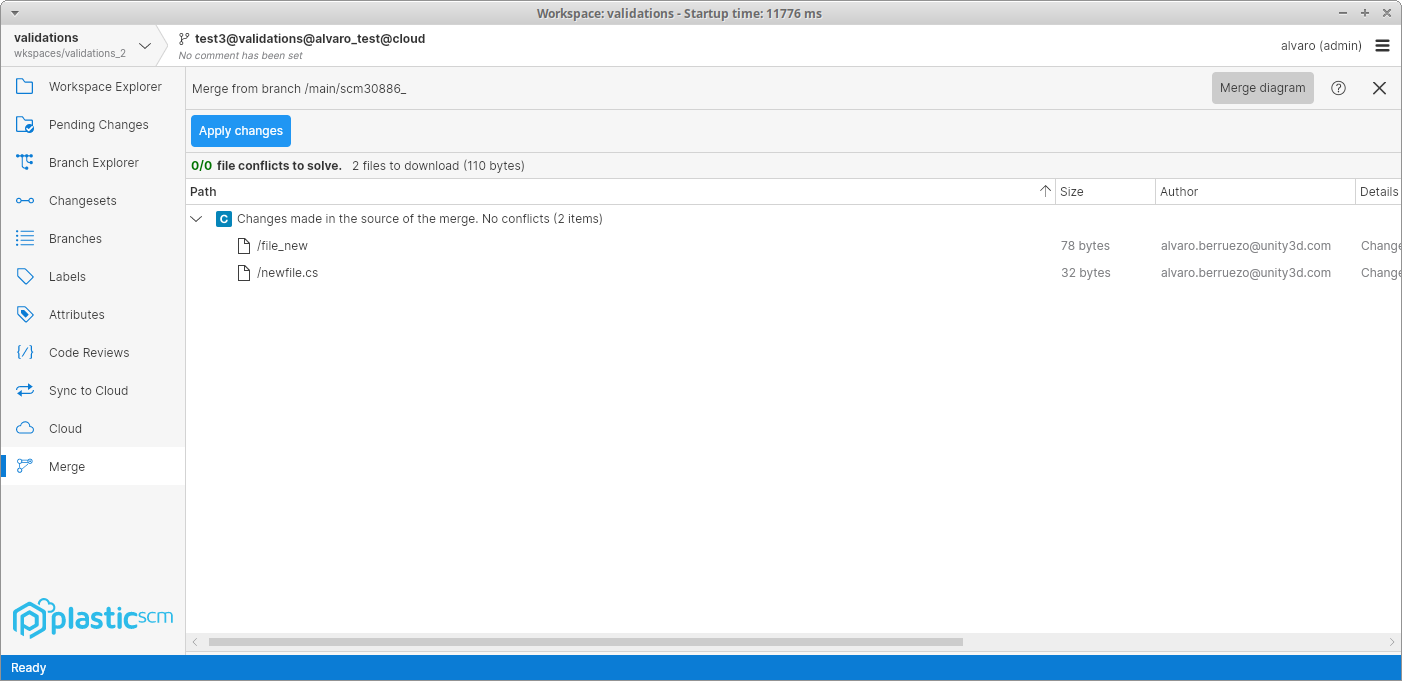Select the Labels sidebar icon
Screen dimensions: 1402x681
tap(24, 276)
